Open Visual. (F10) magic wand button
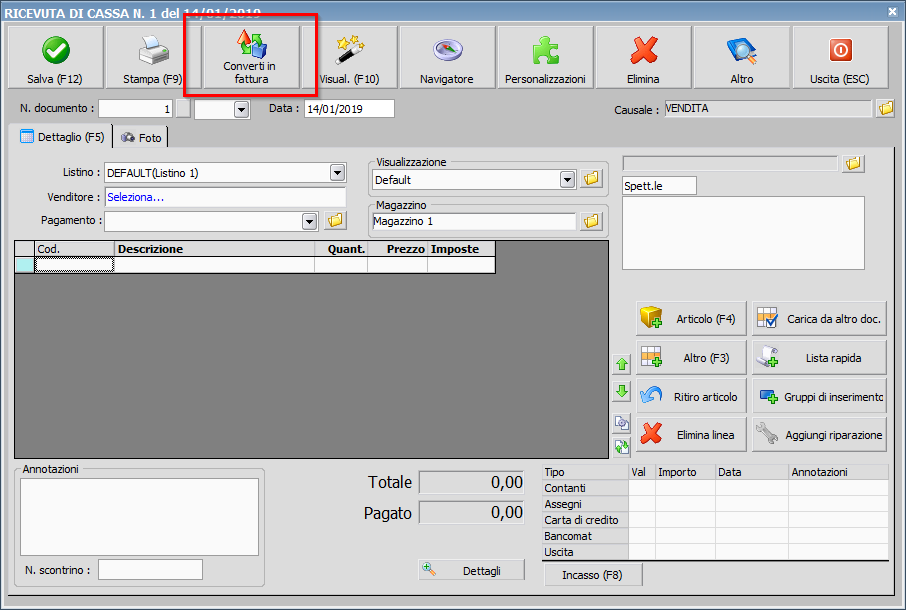Viewport: 906px width, 610px height. (350, 57)
